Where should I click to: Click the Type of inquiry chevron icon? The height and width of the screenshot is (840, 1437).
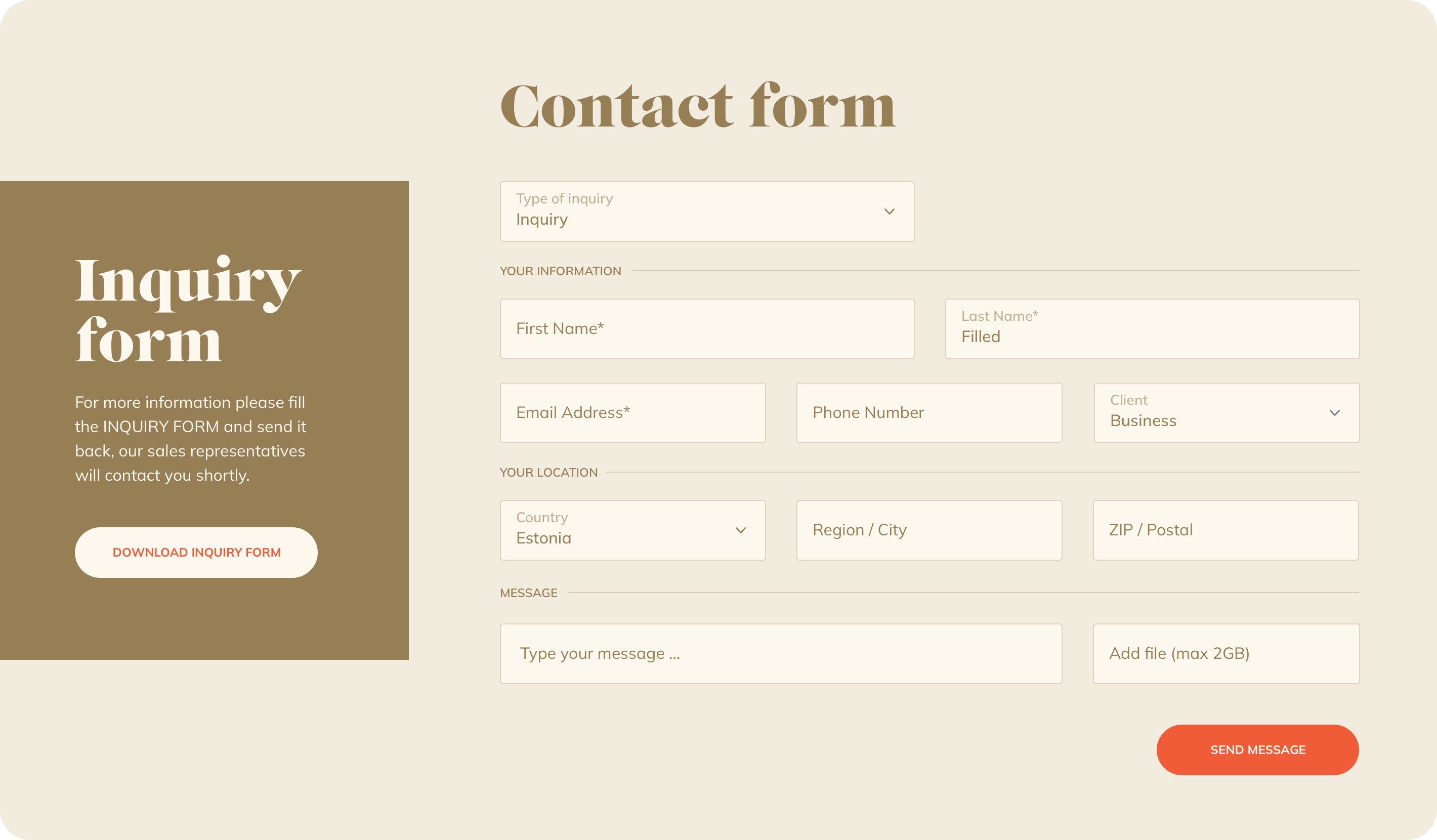[889, 212]
